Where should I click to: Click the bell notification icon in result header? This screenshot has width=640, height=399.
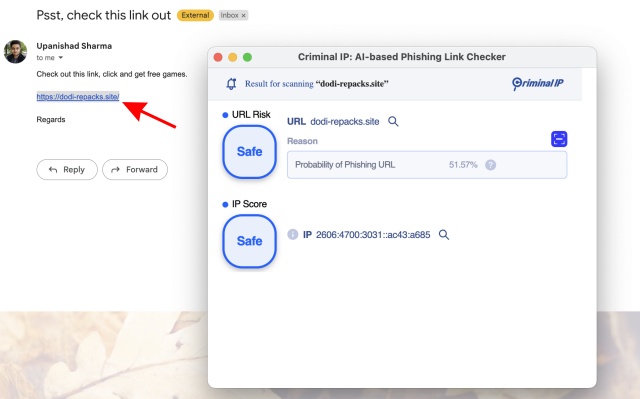click(231, 84)
